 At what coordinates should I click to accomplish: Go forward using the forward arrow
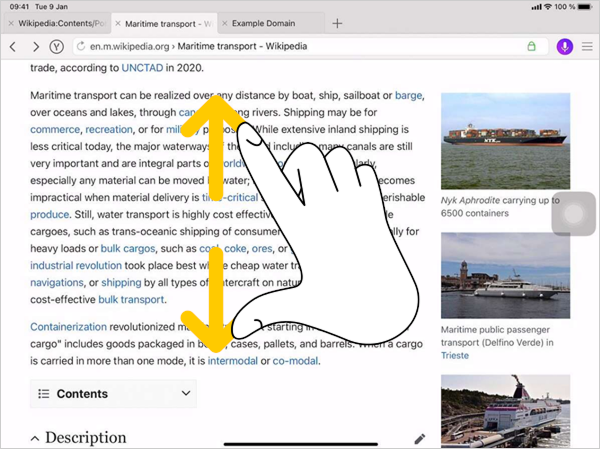[x=36, y=46]
